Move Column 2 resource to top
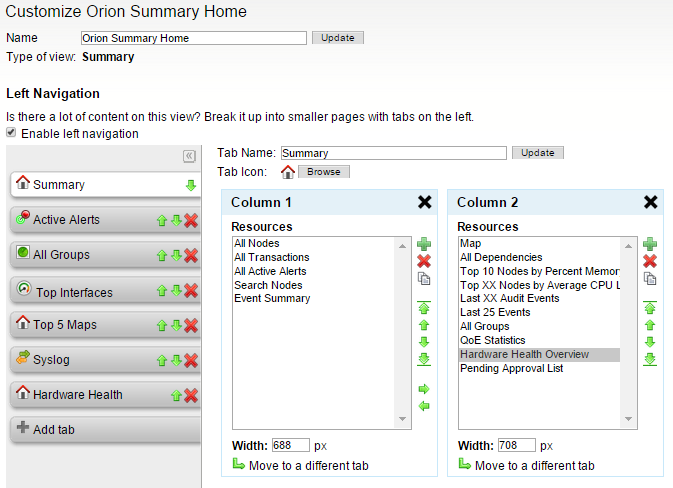Image resolution: width=673 pixels, height=488 pixels. [x=650, y=307]
